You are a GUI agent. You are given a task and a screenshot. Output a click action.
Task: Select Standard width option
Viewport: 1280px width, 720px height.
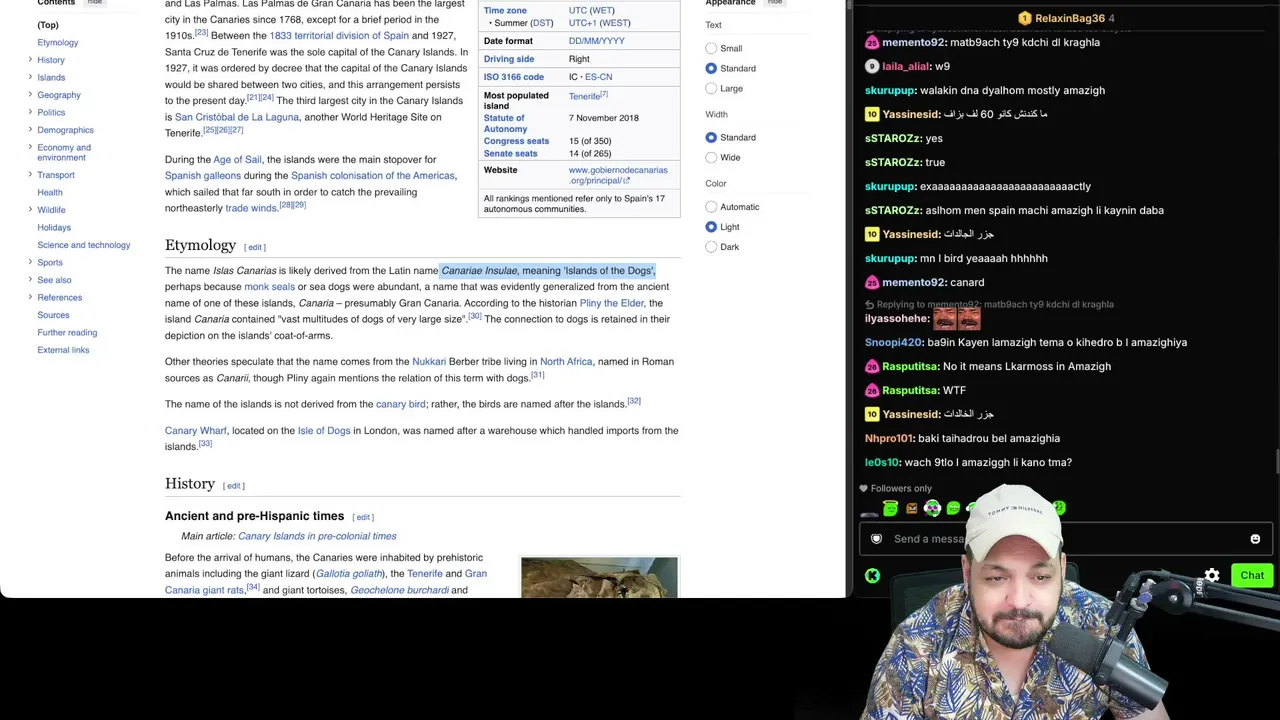tap(711, 137)
